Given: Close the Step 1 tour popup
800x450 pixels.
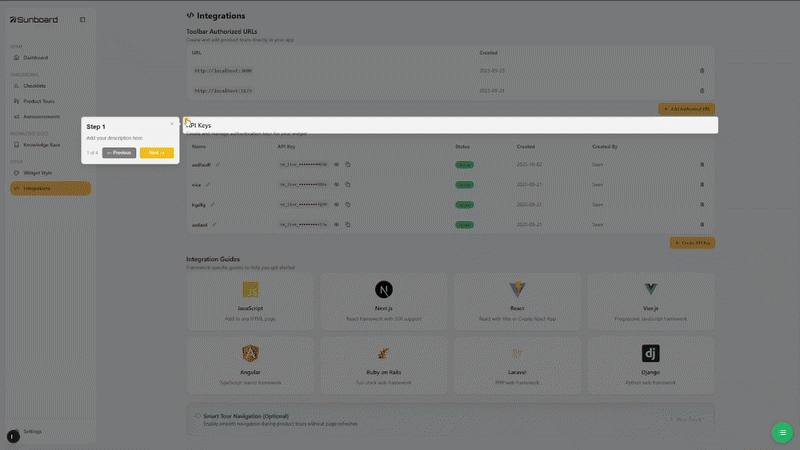Looking at the screenshot, I should (x=172, y=124).
